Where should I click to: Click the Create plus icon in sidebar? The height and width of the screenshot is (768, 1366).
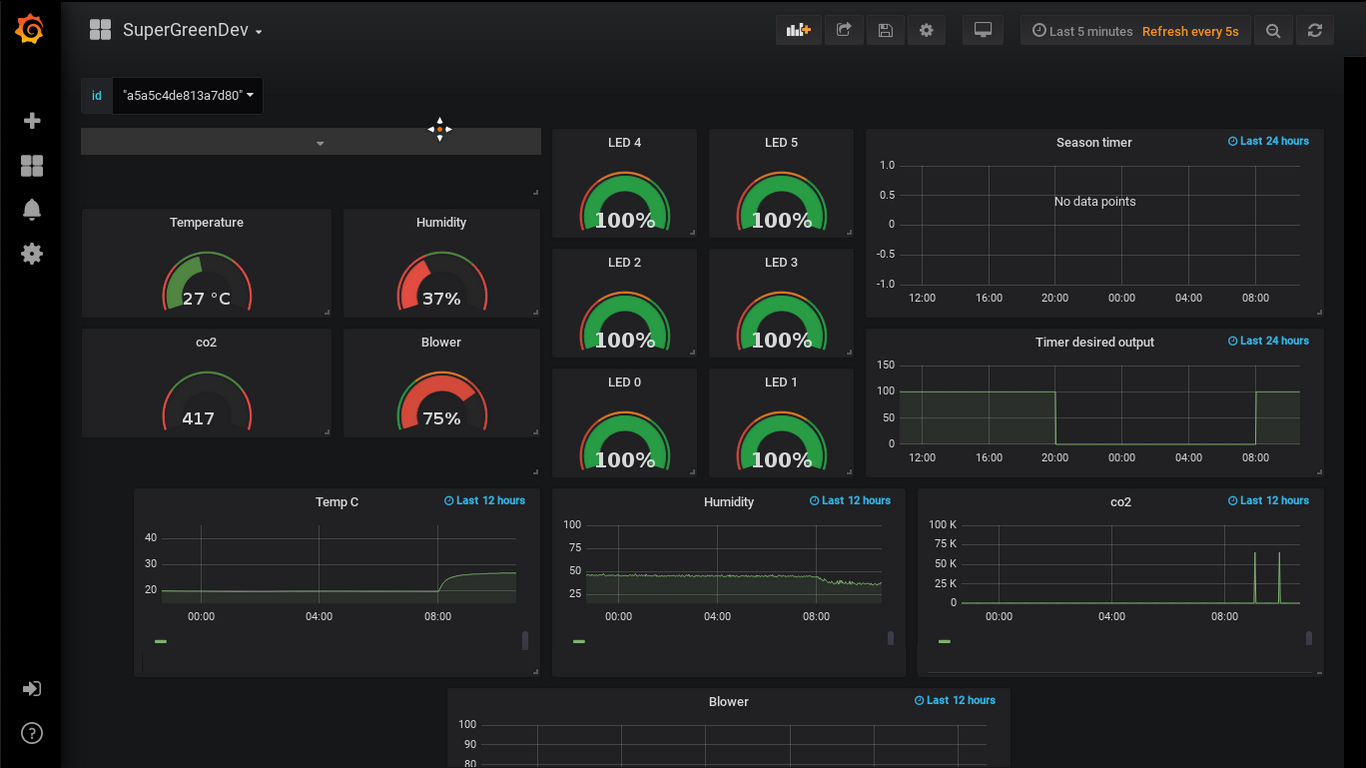(x=32, y=121)
